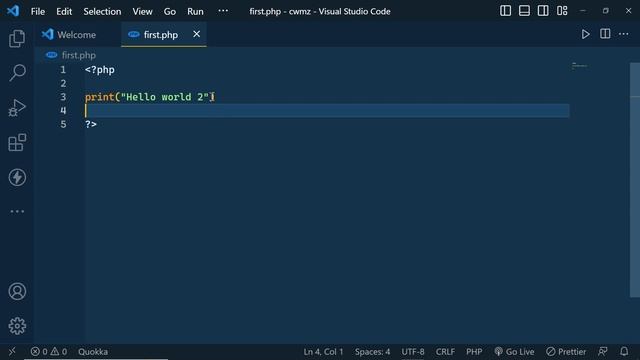Open the Thunder Client lightning icon
The width and height of the screenshot is (640, 360).
(17, 178)
